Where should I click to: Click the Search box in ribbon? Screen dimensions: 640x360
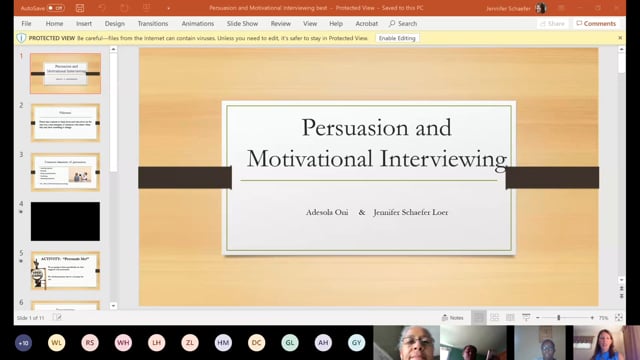[403, 24]
